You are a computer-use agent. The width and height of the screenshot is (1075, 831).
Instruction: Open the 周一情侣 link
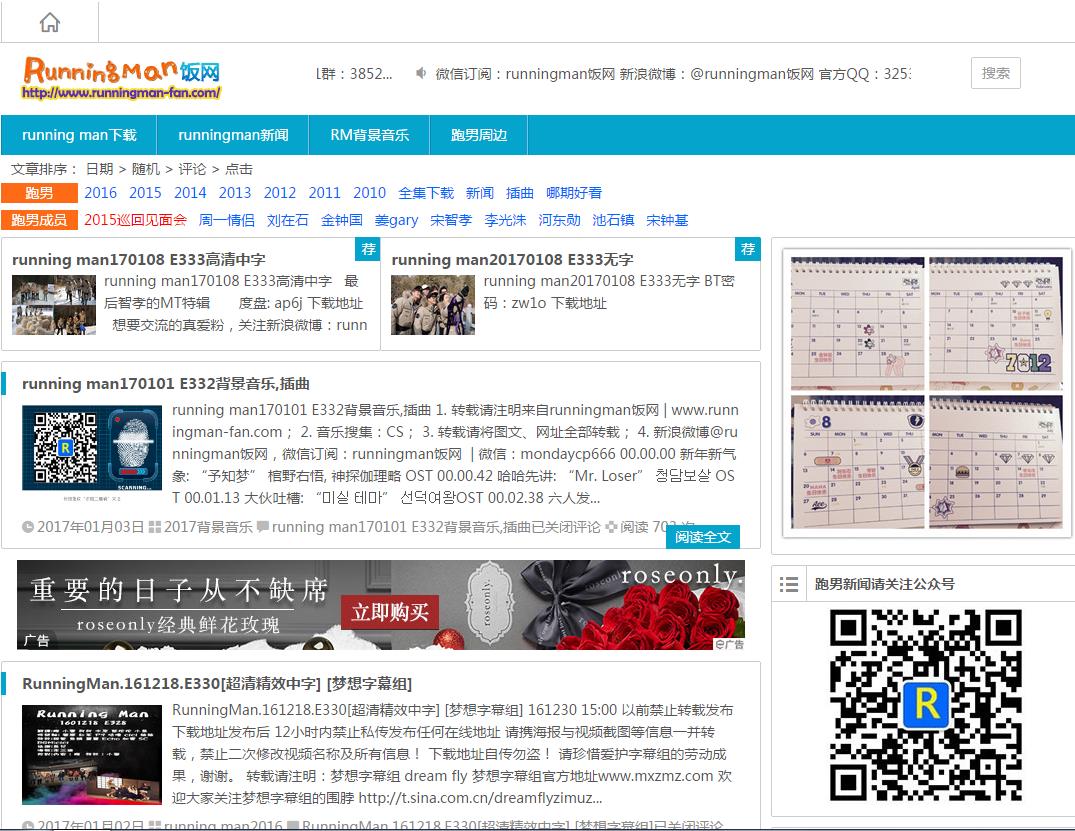227,220
